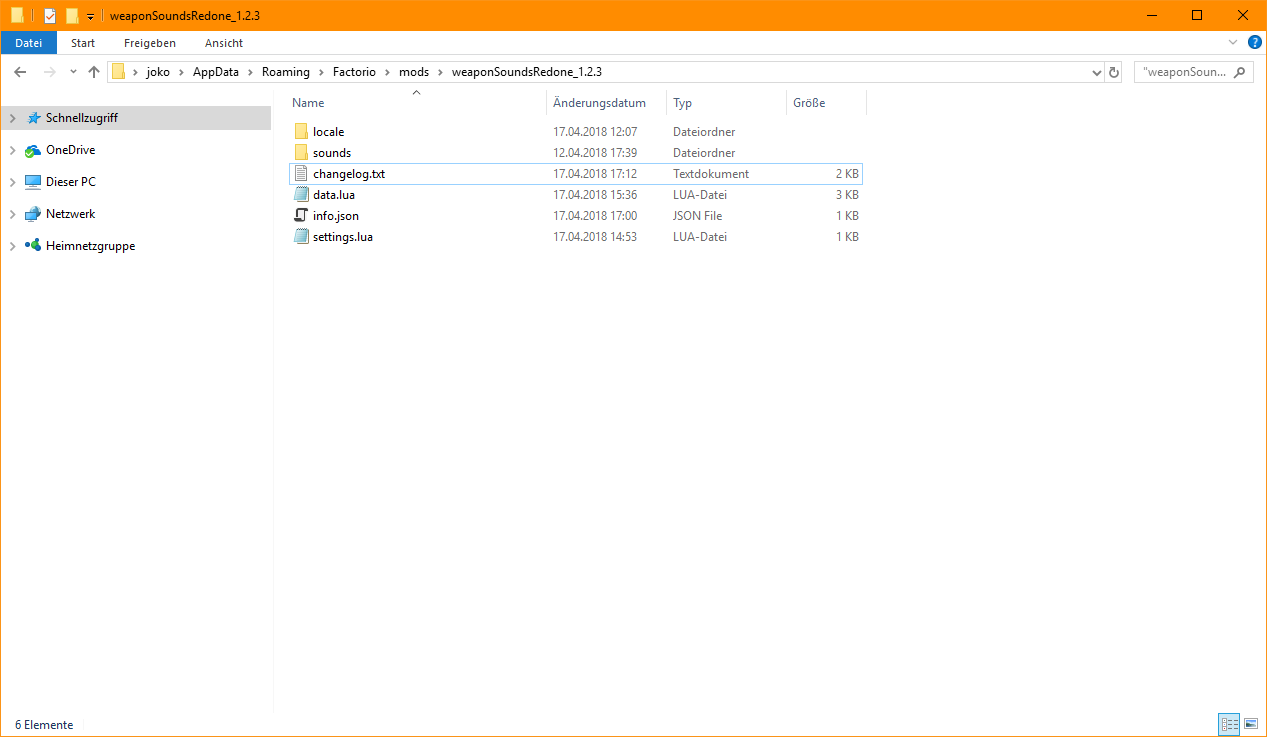Expand the ribbon with the chevron
1267x737 pixels.
pos(1233,42)
